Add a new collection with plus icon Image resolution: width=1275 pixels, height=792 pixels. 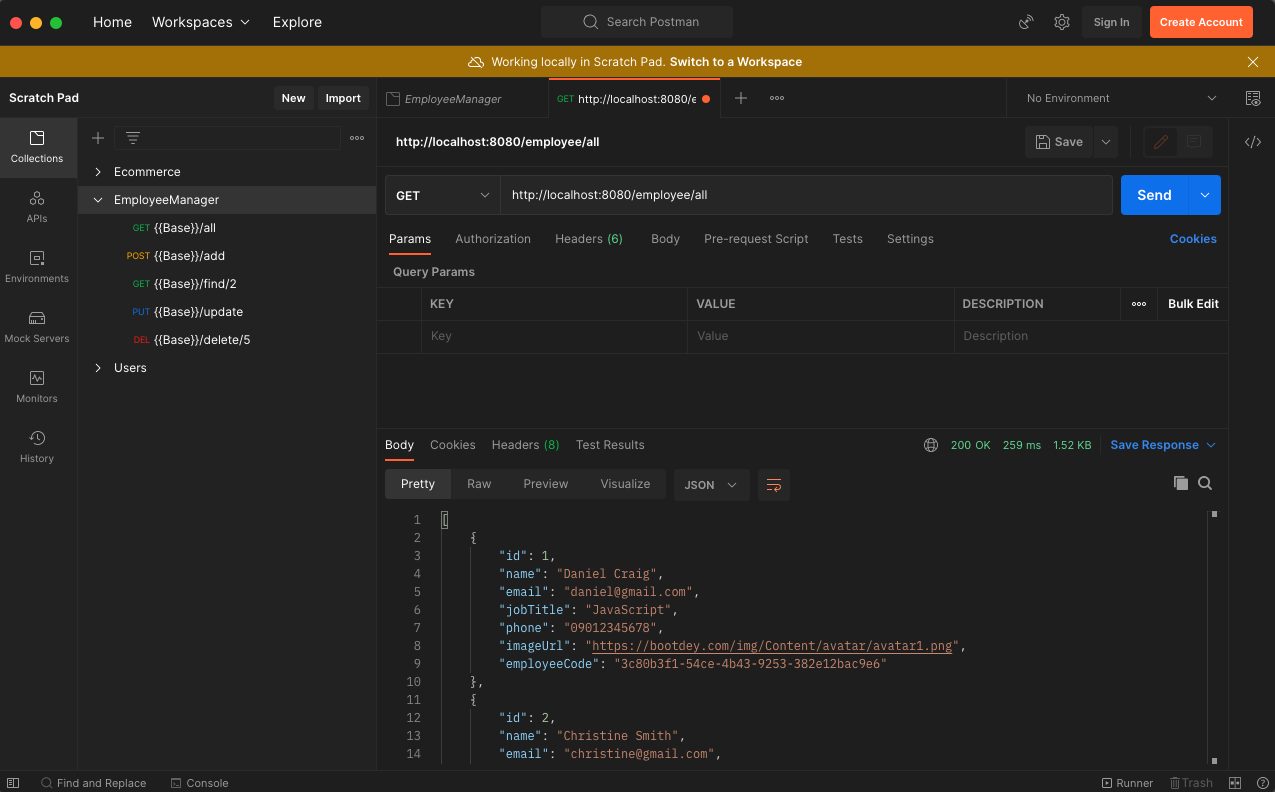click(98, 138)
